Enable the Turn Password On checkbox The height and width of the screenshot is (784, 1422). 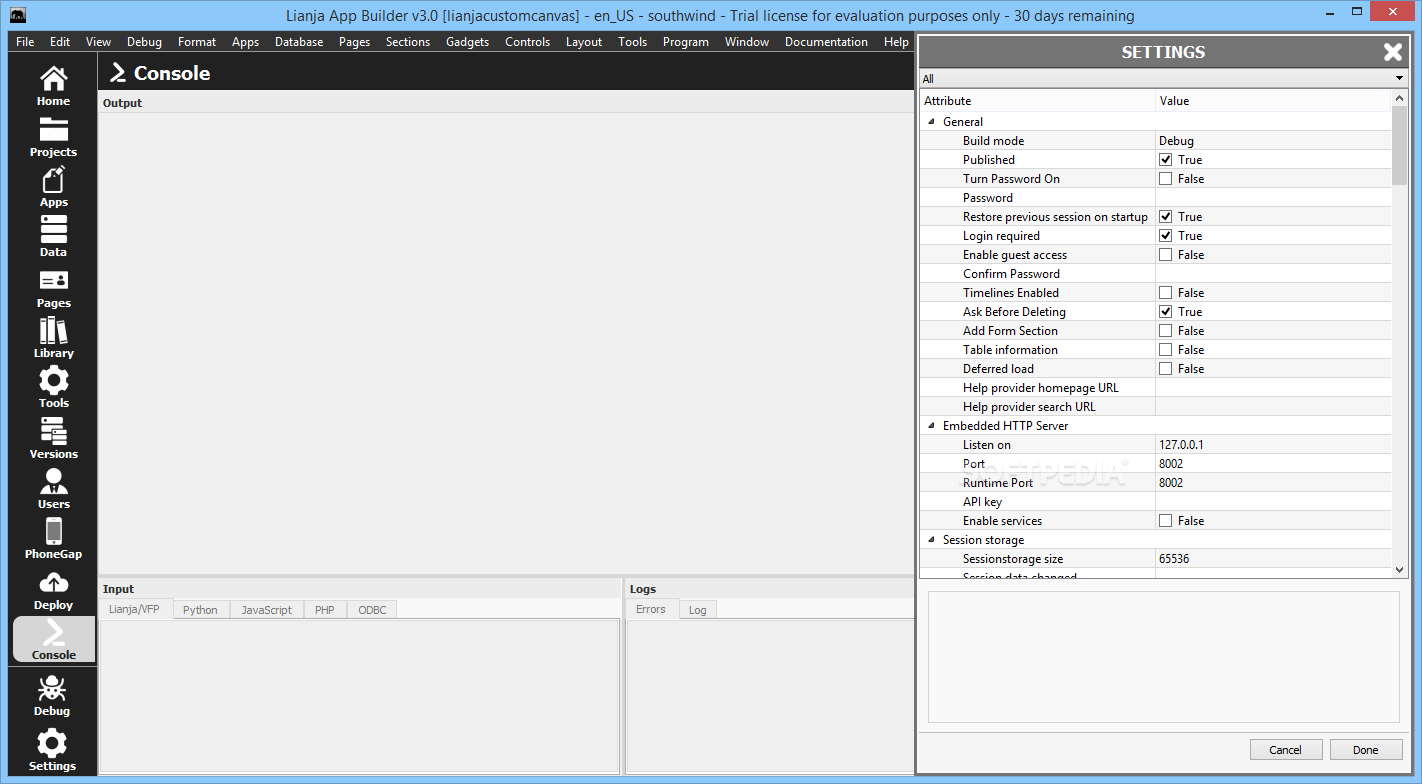coord(1165,178)
